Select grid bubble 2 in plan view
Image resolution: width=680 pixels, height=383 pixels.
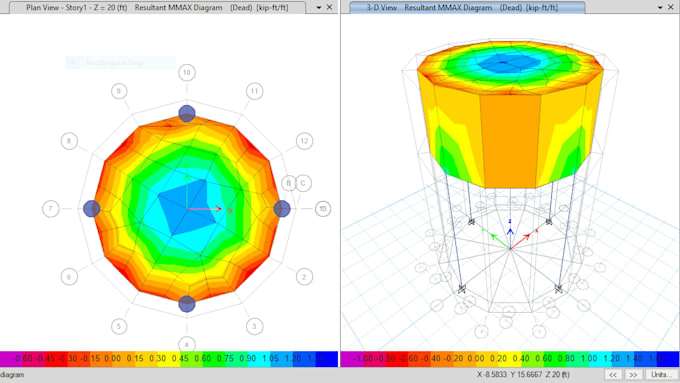pyautogui.click(x=304, y=277)
